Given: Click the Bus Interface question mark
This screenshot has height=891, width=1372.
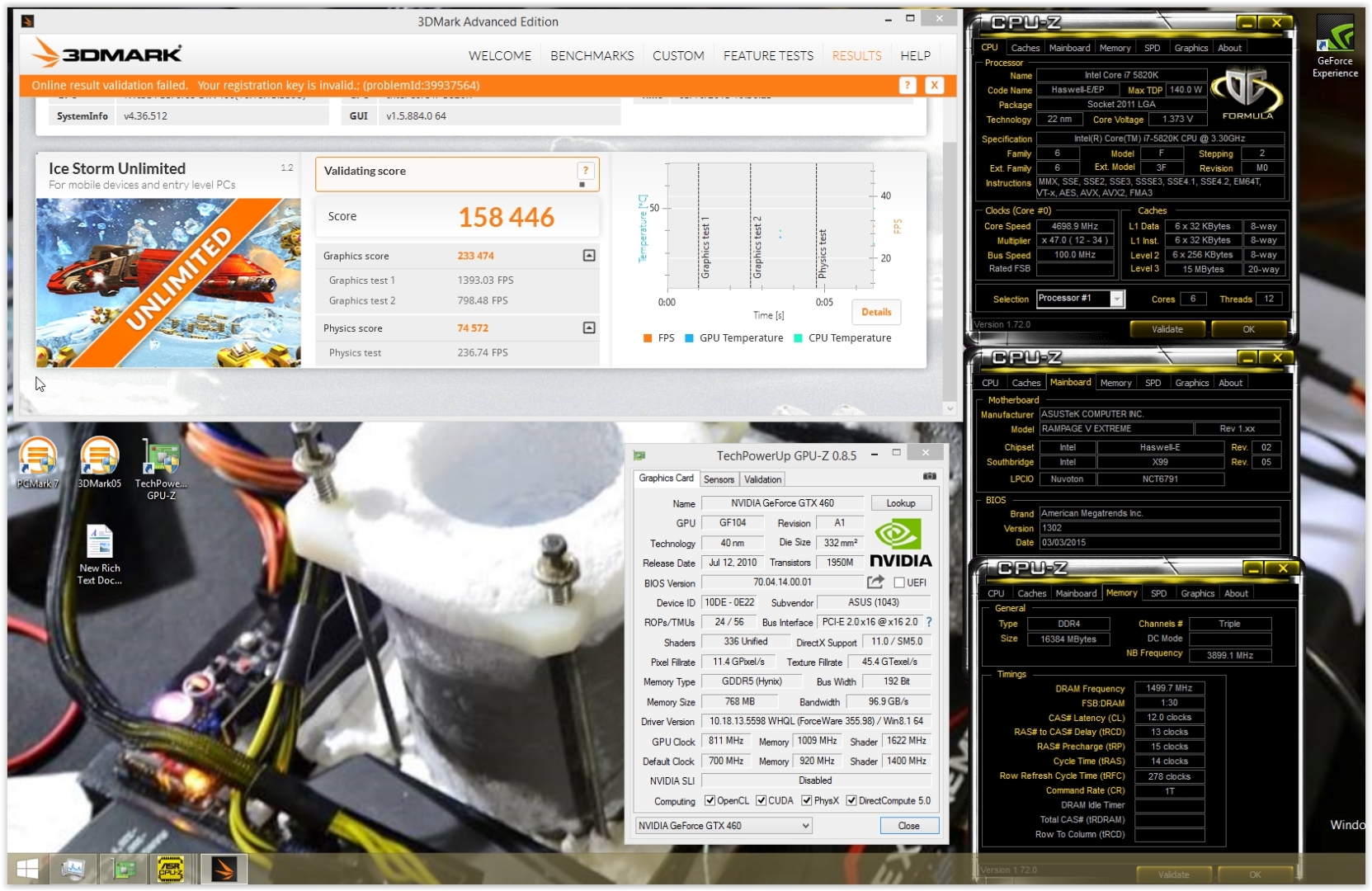Looking at the screenshot, I should pos(929,622).
